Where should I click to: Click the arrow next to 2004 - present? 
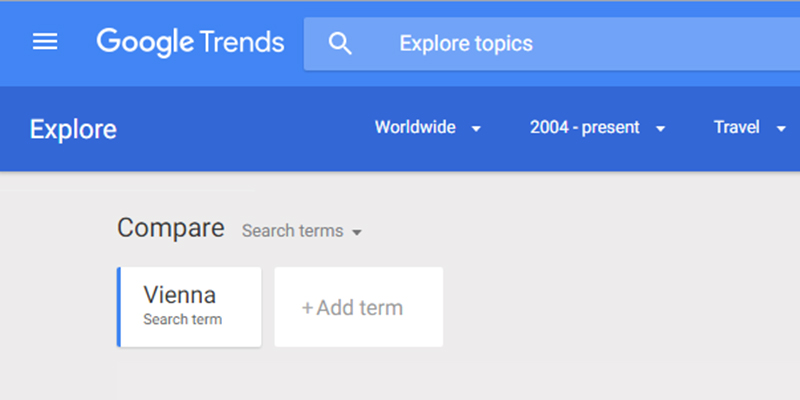660,129
